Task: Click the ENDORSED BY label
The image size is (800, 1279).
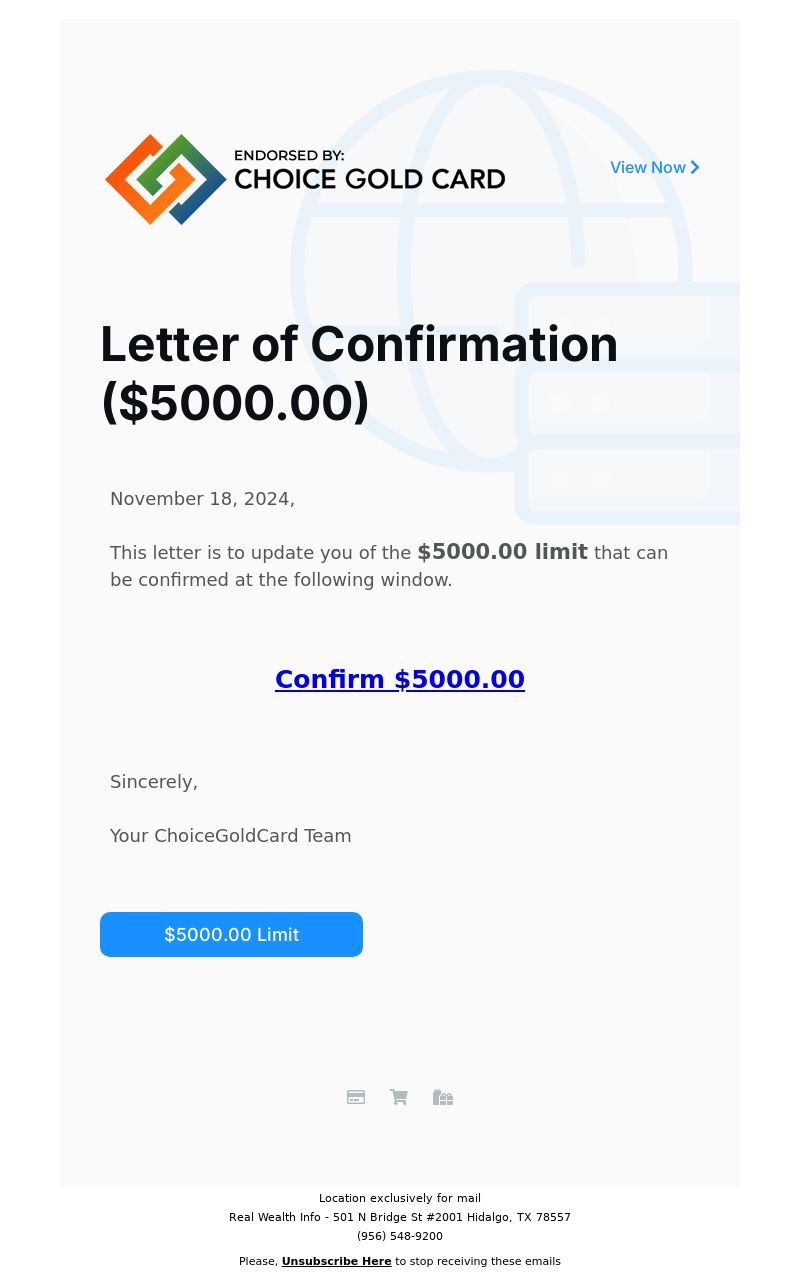Action: click(289, 156)
